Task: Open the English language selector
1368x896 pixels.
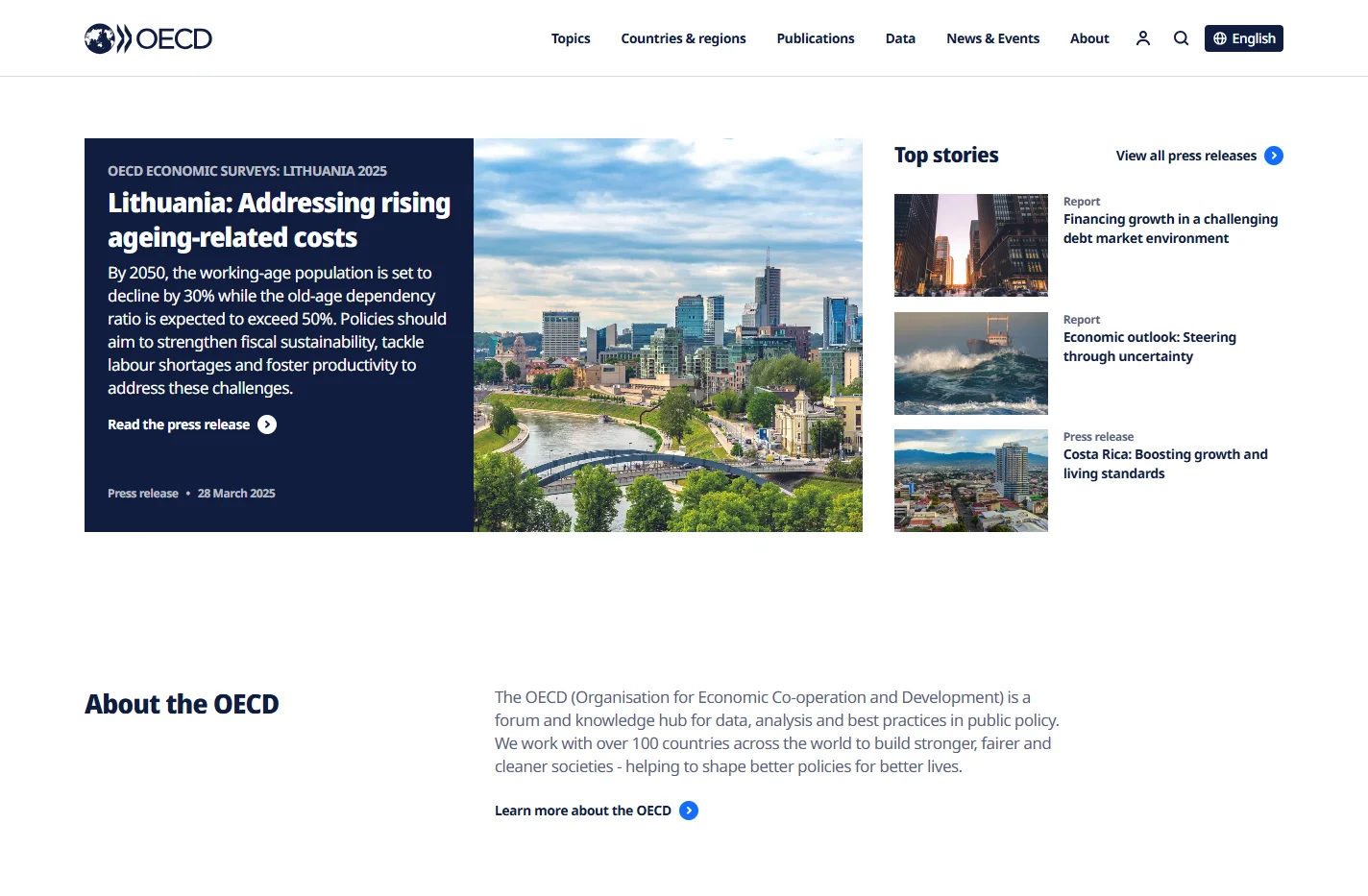Action: point(1244,38)
